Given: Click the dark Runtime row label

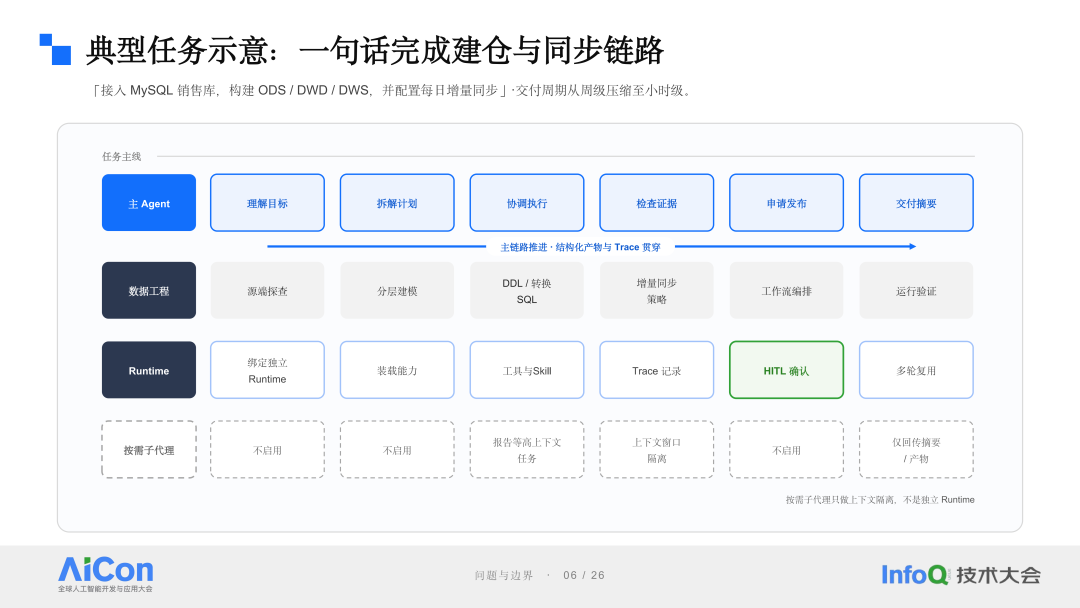Looking at the screenshot, I should pos(149,370).
